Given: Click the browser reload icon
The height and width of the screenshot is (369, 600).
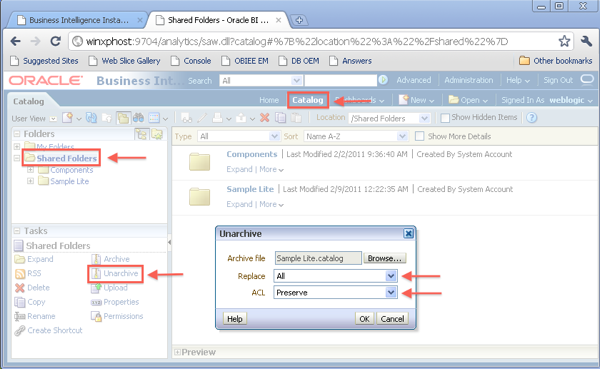Looking at the screenshot, I should click(55, 41).
